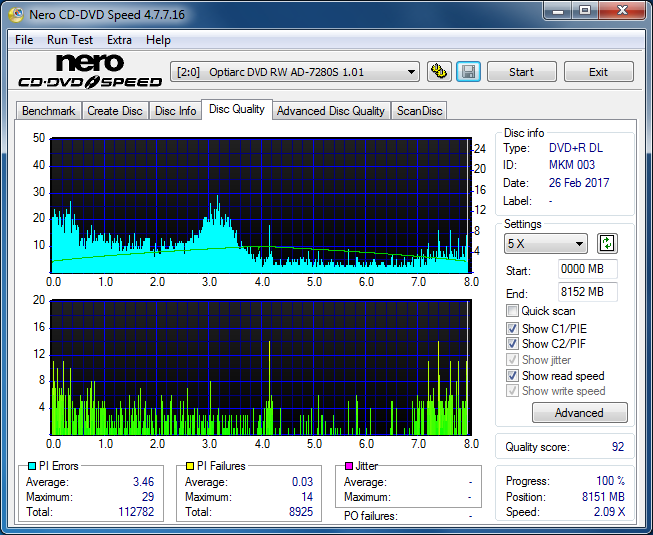Click PI Errors total 112782

pos(136,512)
